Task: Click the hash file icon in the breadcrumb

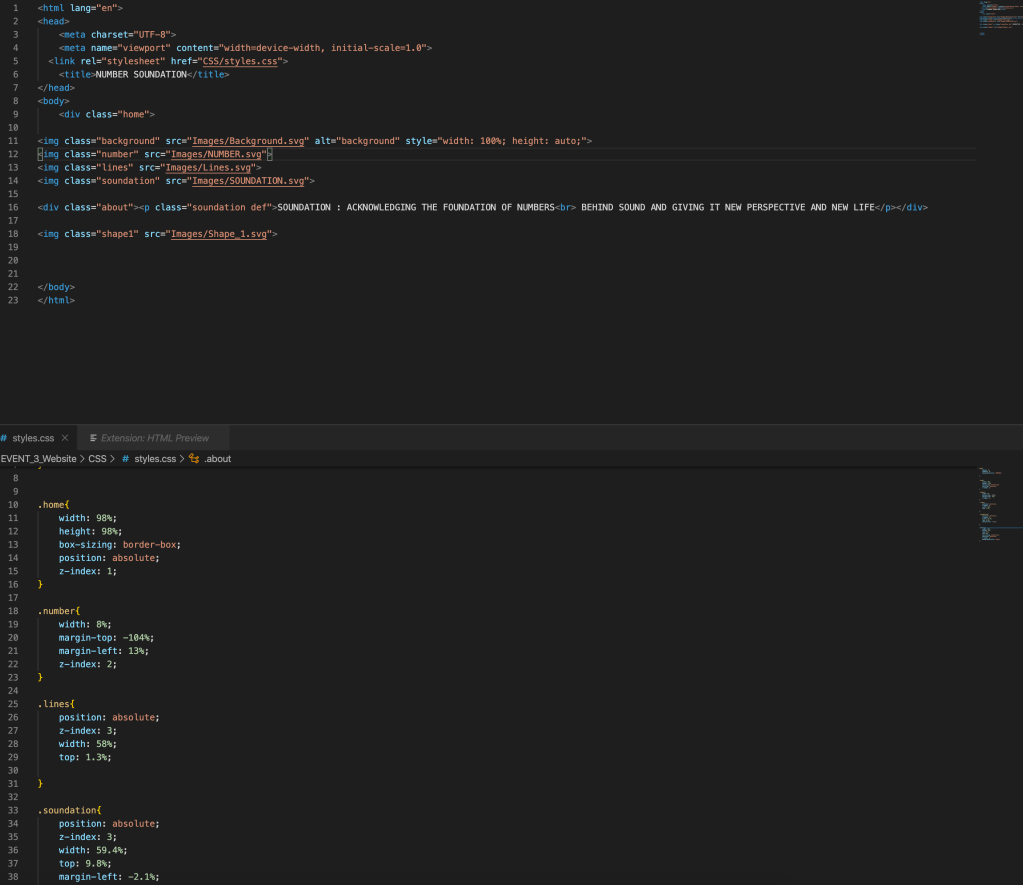Action: pos(126,459)
